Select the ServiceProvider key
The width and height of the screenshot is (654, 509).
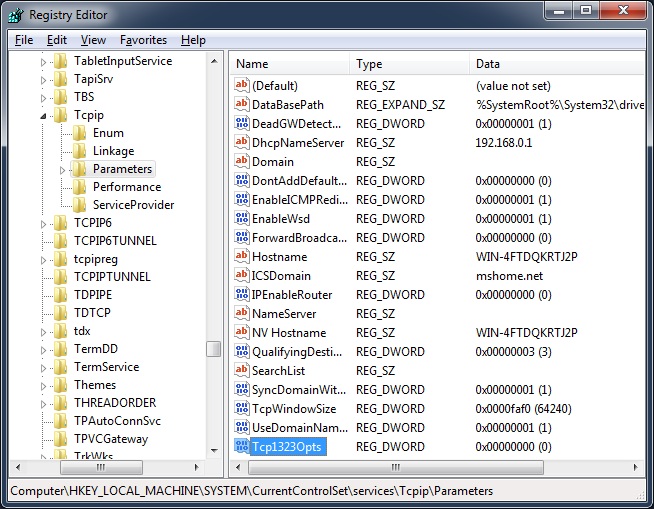133,205
